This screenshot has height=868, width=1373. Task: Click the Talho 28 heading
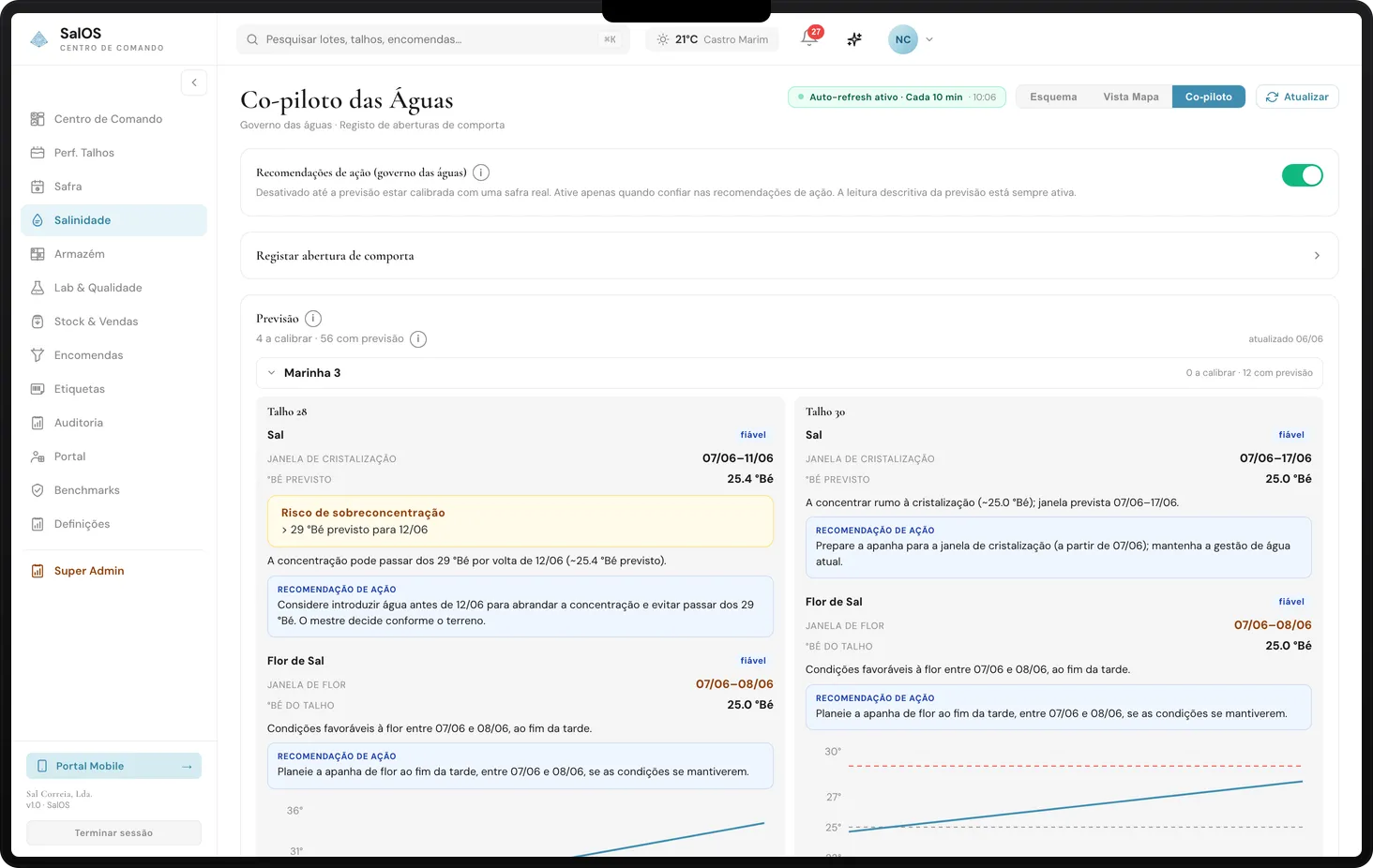coord(287,412)
